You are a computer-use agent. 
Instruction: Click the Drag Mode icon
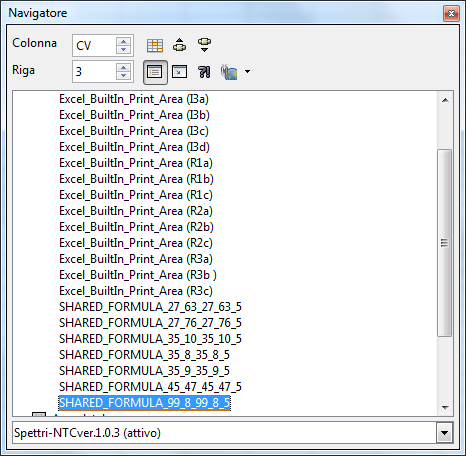tap(229, 72)
